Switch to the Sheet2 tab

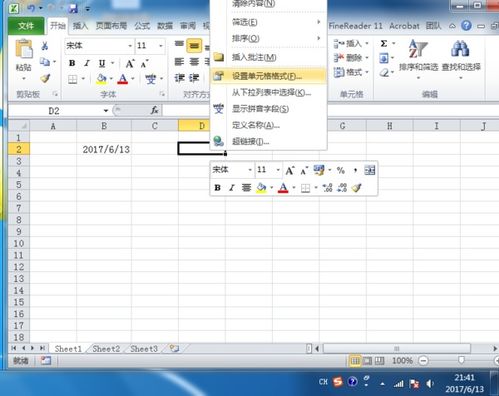(x=106, y=349)
